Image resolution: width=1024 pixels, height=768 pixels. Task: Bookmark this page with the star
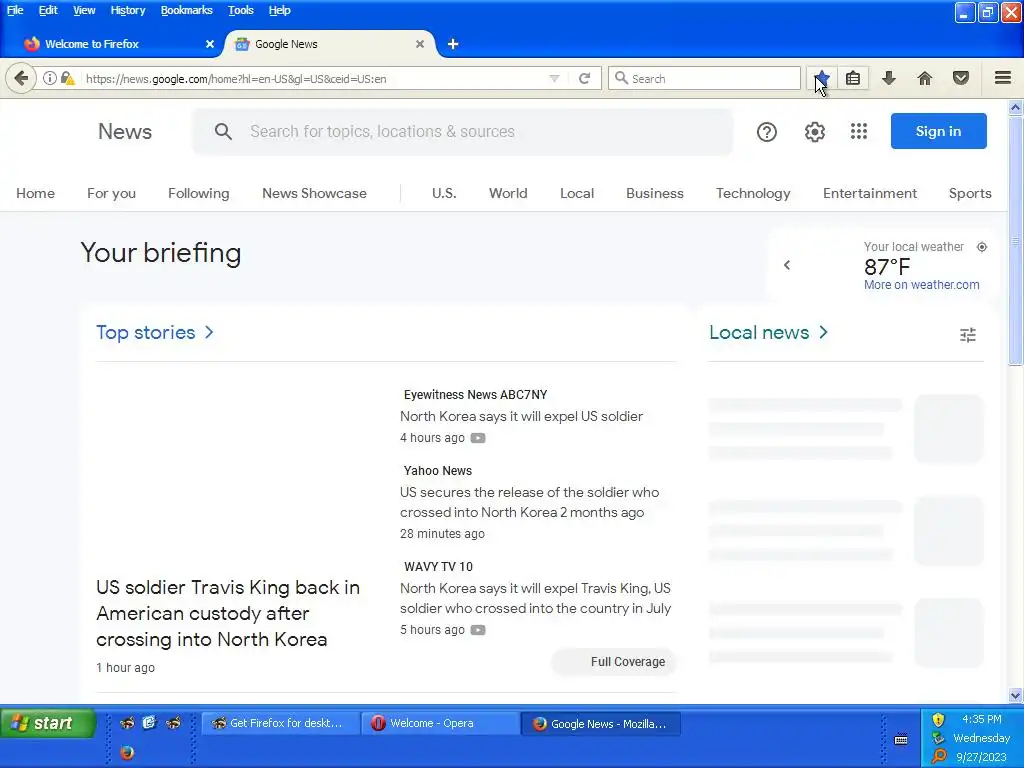click(x=822, y=78)
